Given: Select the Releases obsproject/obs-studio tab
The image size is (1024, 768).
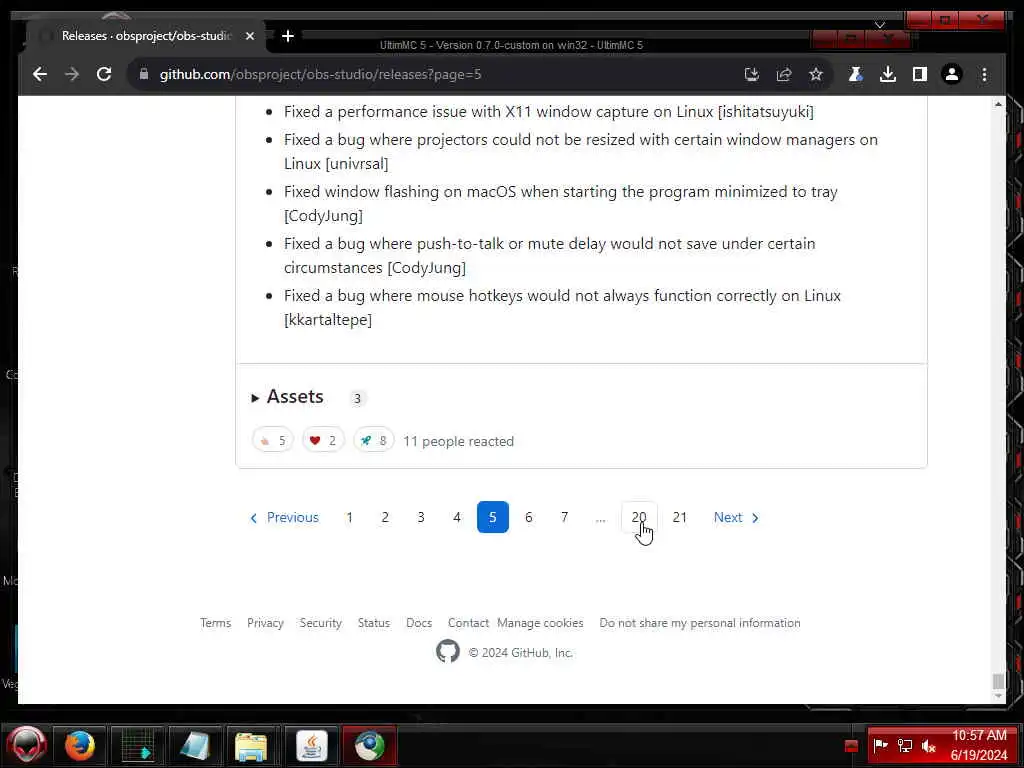Looking at the screenshot, I should pos(146,36).
